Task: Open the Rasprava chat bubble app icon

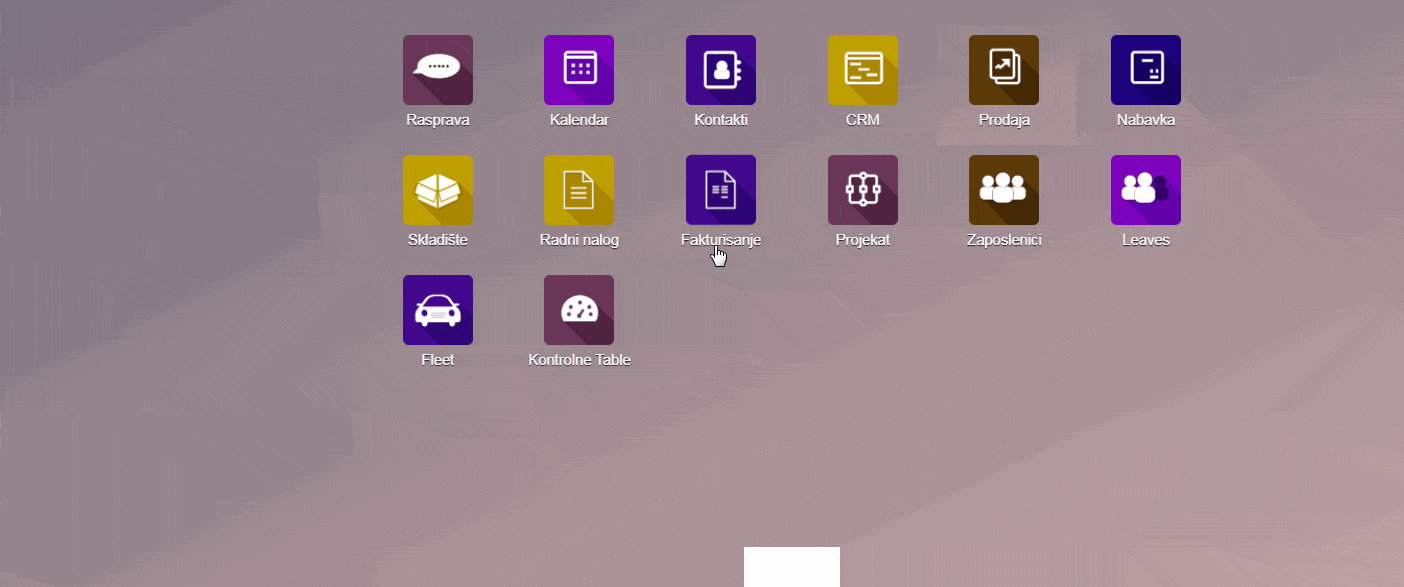Action: 437,70
